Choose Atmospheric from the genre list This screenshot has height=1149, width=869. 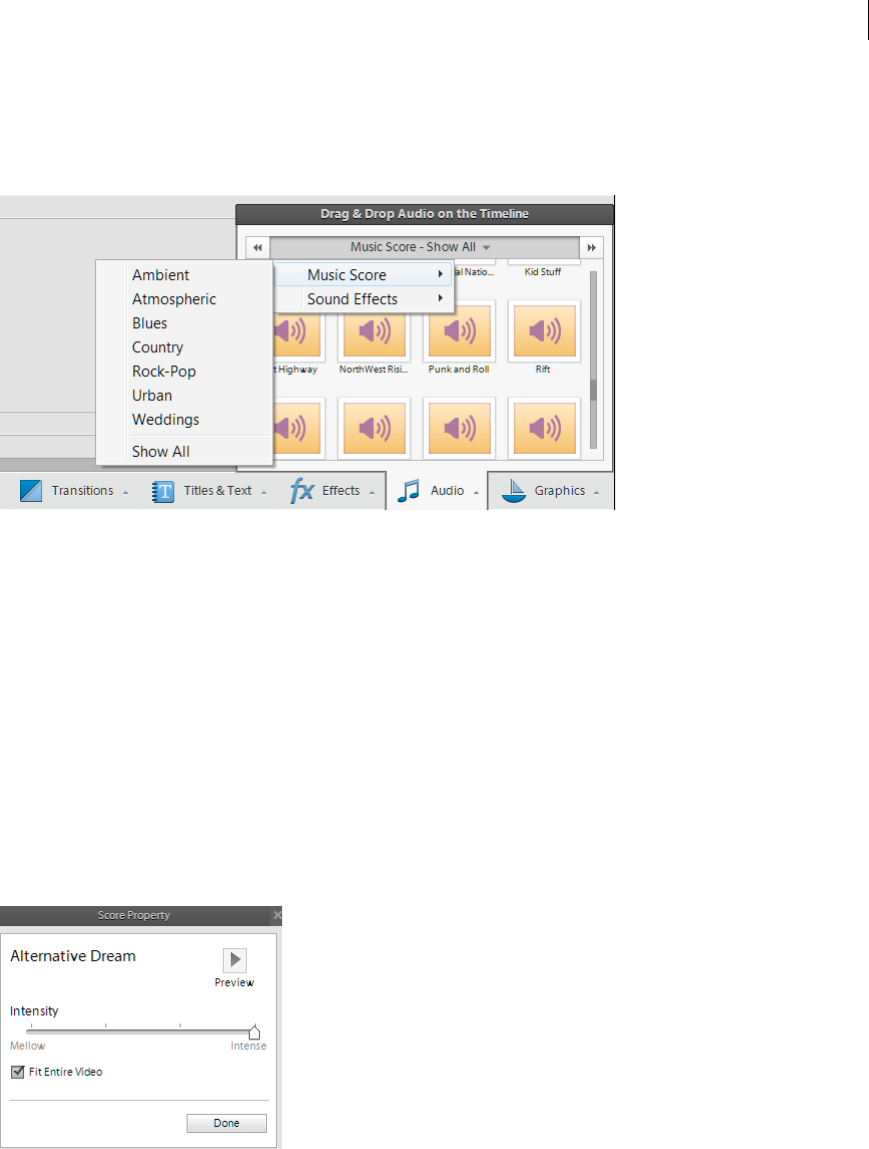pos(174,299)
